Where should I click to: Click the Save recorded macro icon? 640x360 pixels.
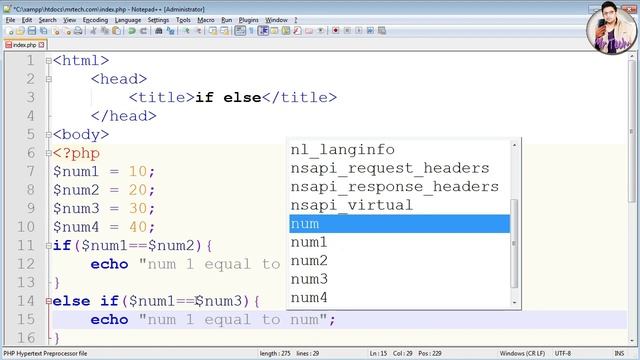point(382,31)
